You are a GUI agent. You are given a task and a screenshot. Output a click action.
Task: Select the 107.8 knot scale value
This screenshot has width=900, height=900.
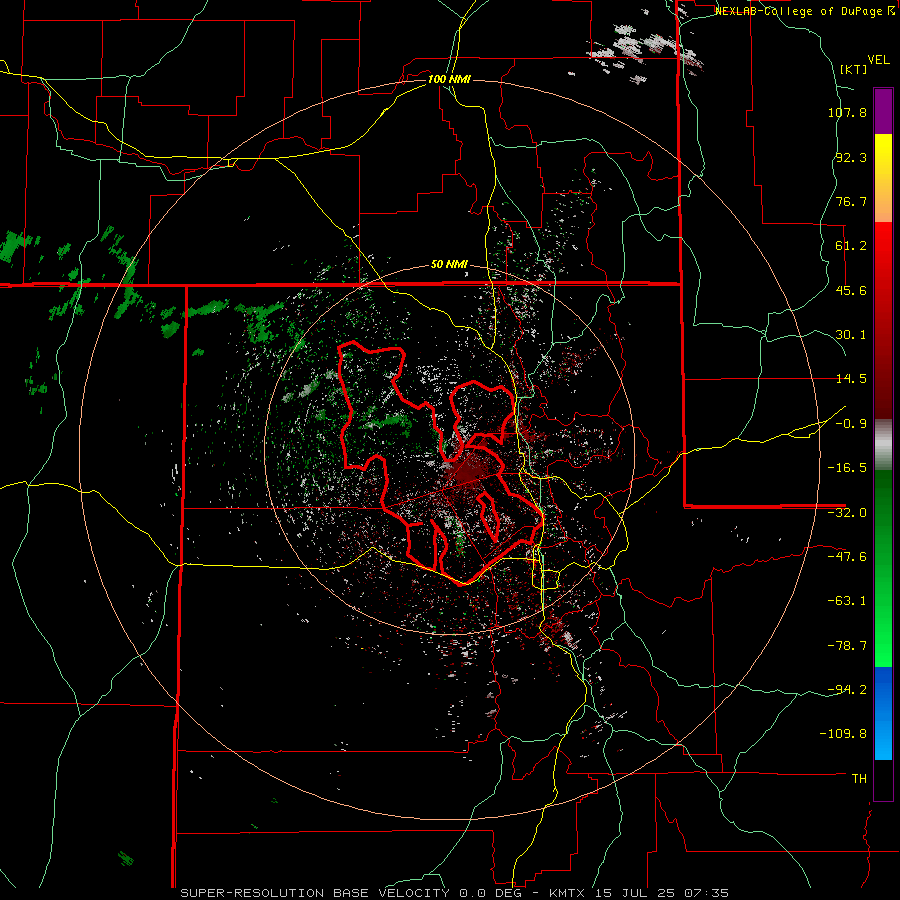point(847,112)
